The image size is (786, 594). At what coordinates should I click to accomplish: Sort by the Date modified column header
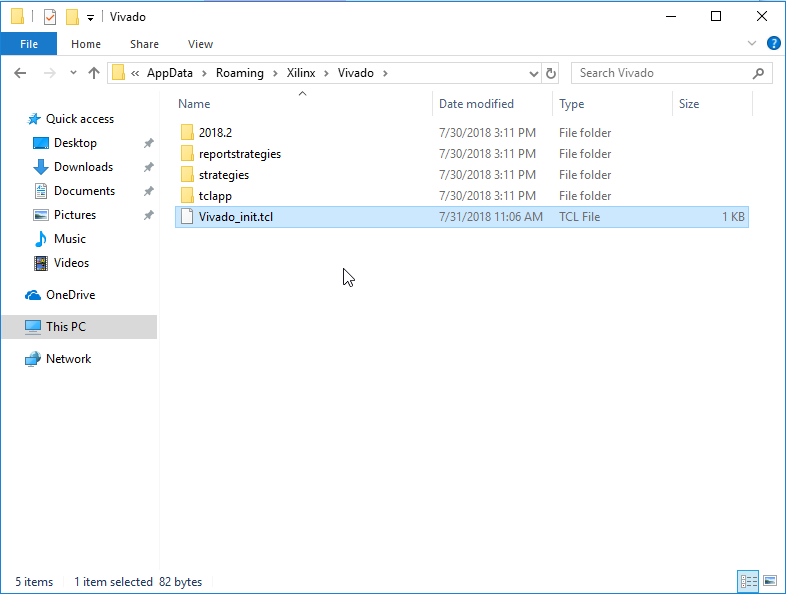pyautogui.click(x=476, y=104)
